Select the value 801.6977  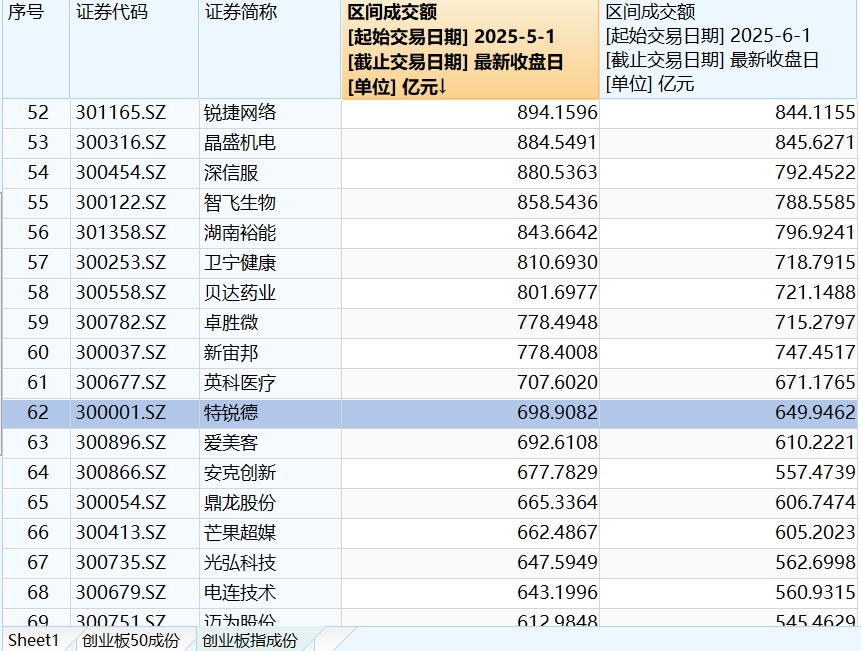pyautogui.click(x=471, y=293)
